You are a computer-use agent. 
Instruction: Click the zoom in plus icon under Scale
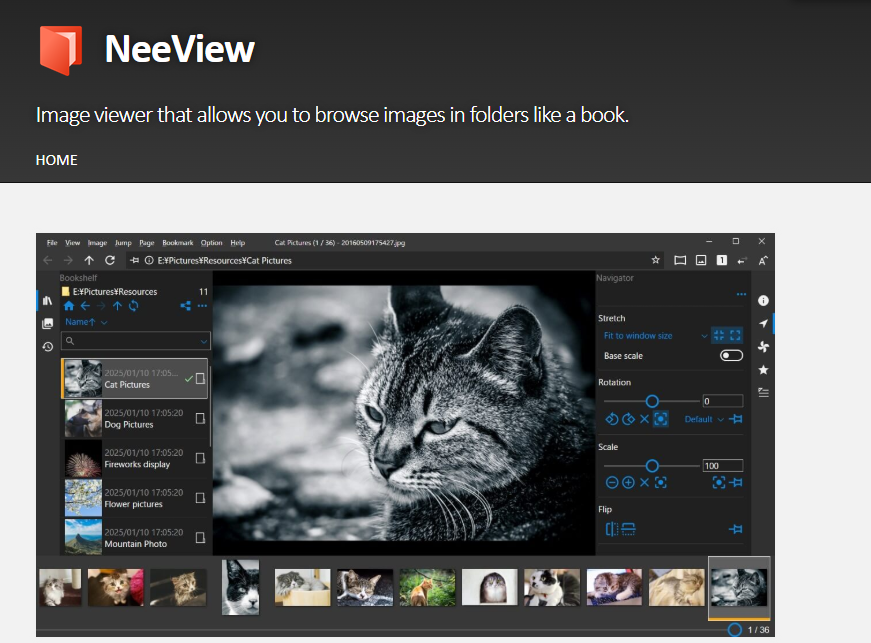click(628, 483)
